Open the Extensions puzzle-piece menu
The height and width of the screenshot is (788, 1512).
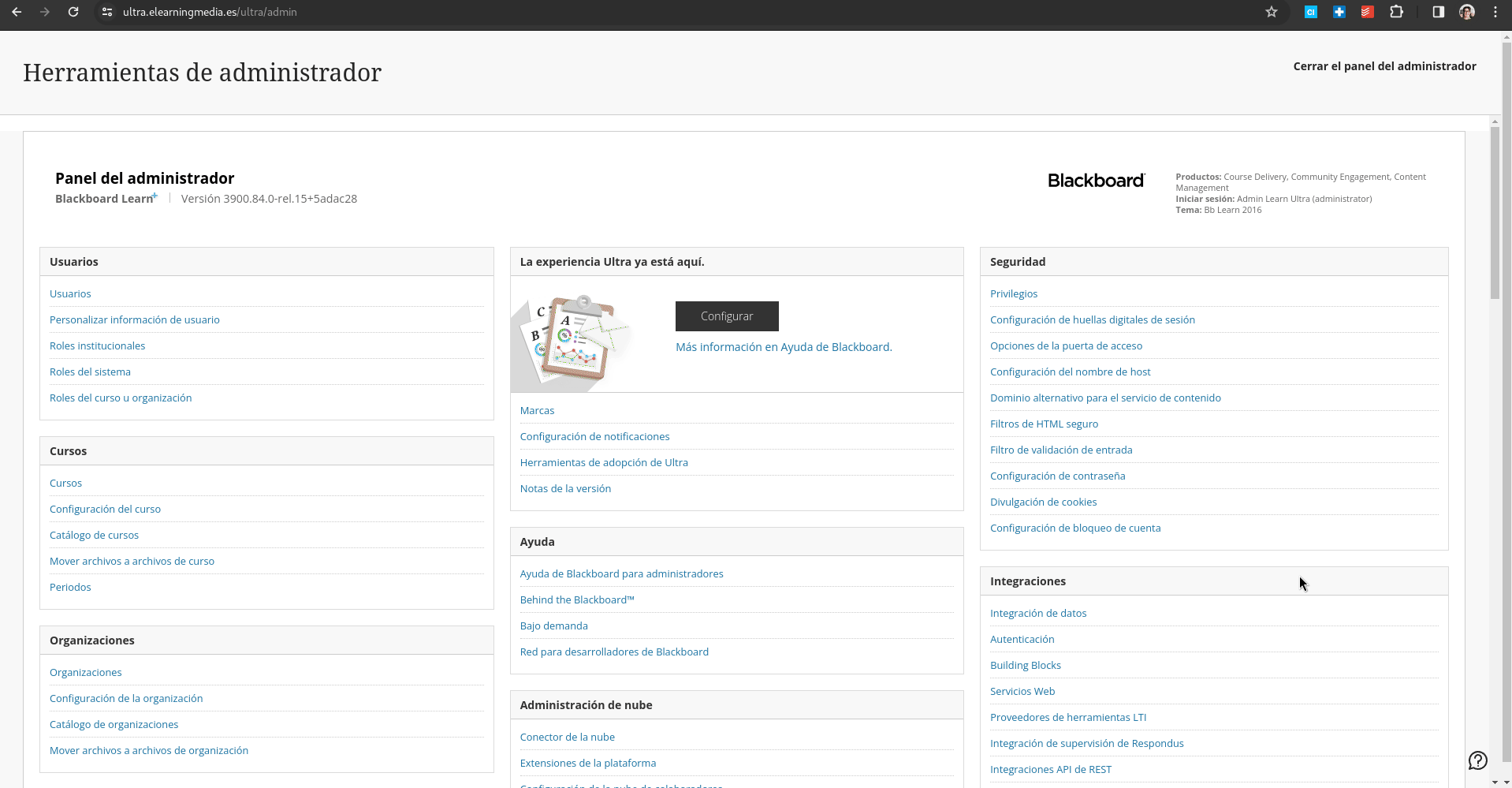click(x=1396, y=12)
